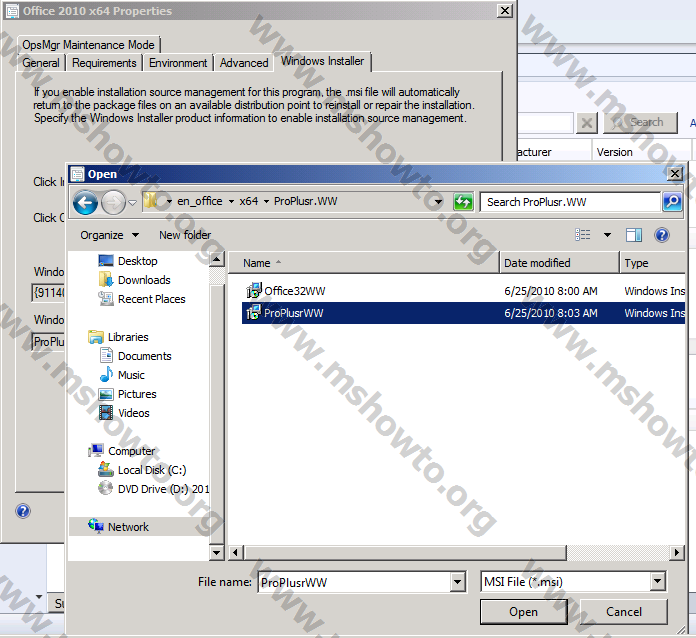Click the Open button

point(523,612)
